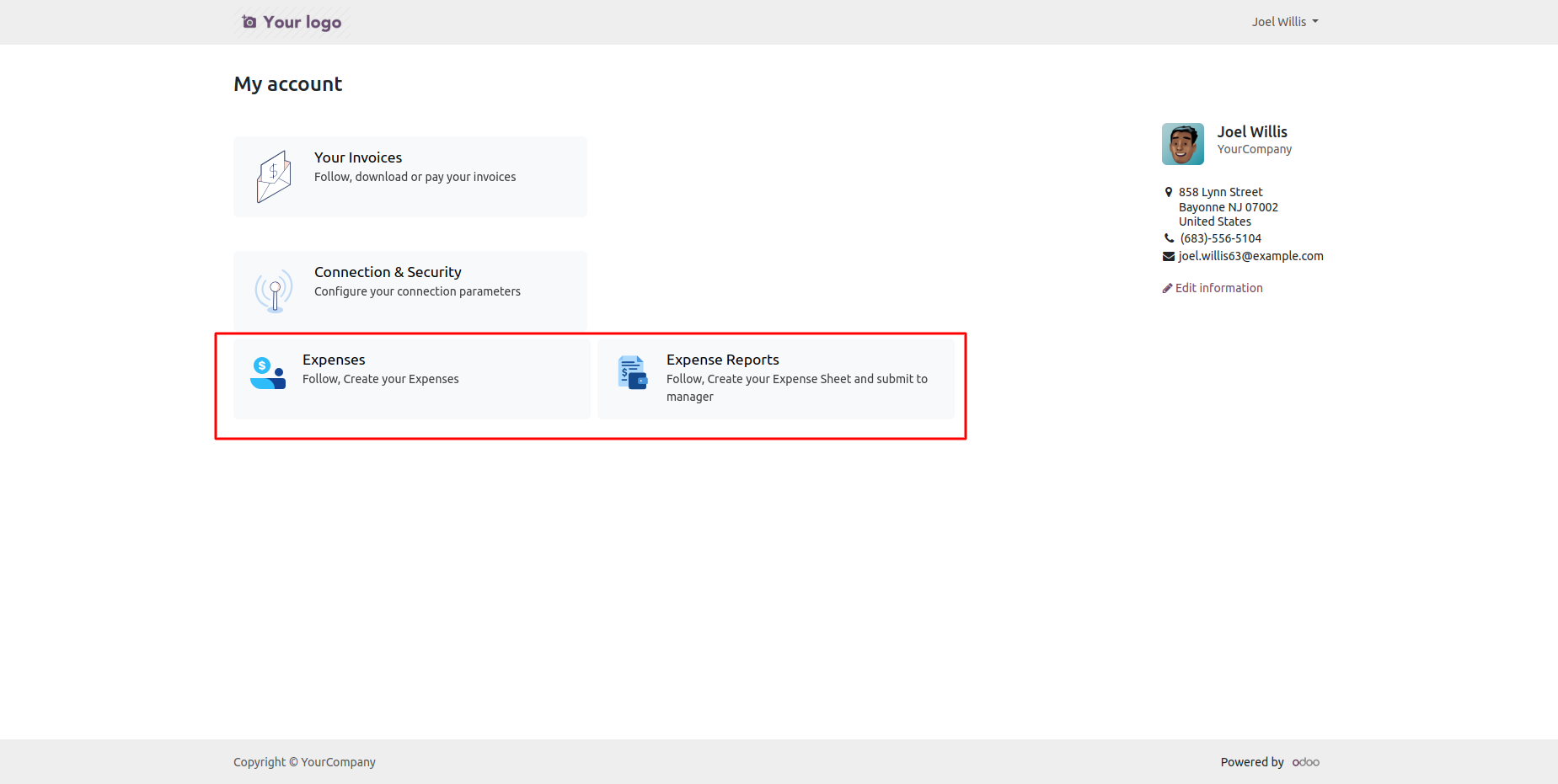The height and width of the screenshot is (784, 1558).
Task: Click the map marker address icon
Action: click(1169, 192)
